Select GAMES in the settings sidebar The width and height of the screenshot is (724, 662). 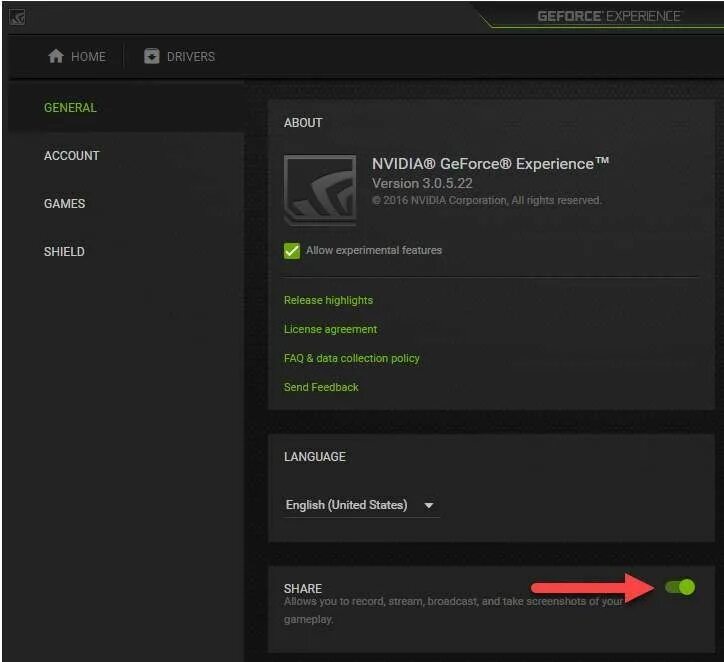pos(65,204)
